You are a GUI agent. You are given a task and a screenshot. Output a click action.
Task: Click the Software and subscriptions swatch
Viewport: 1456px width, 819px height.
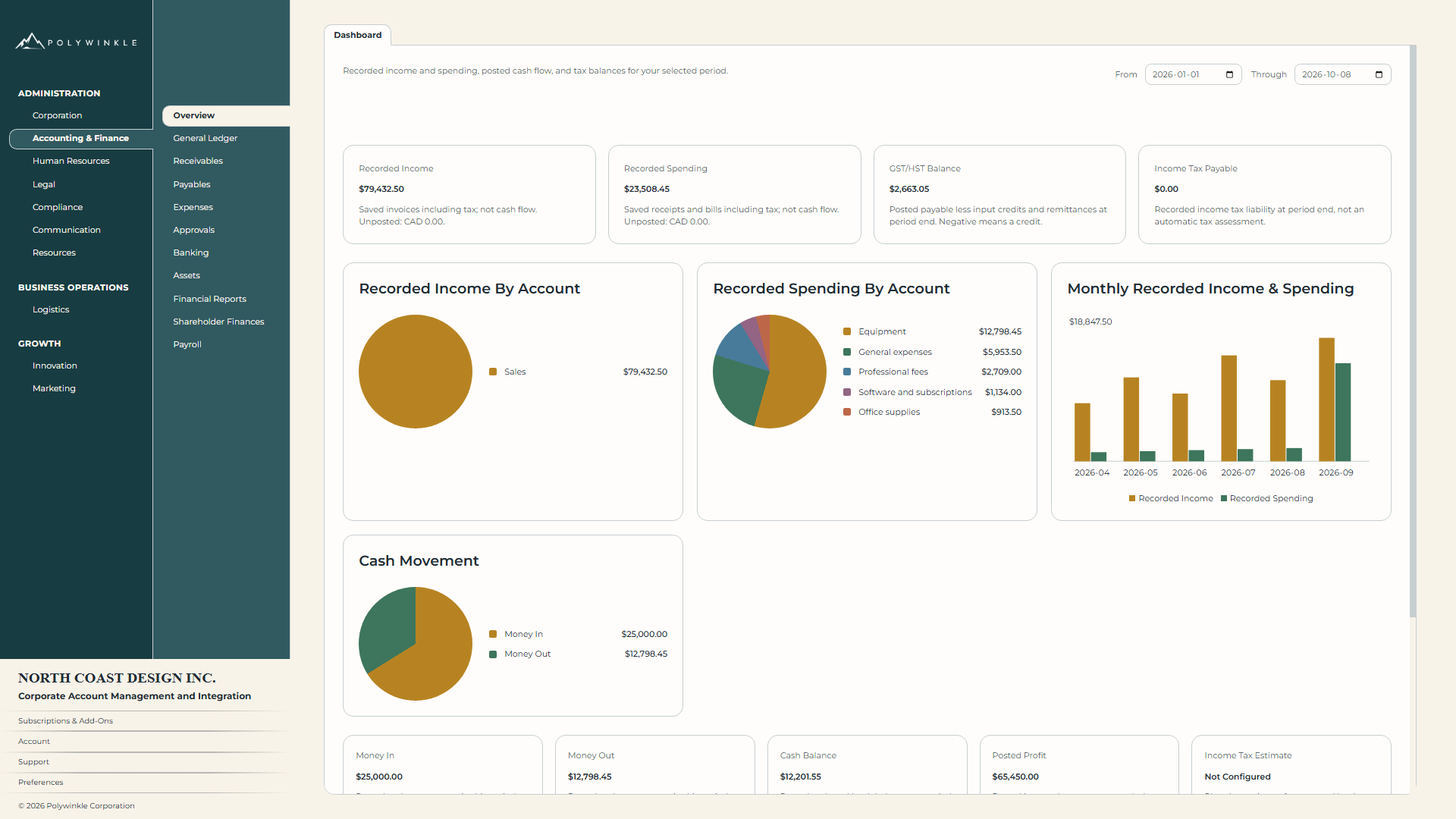click(847, 392)
